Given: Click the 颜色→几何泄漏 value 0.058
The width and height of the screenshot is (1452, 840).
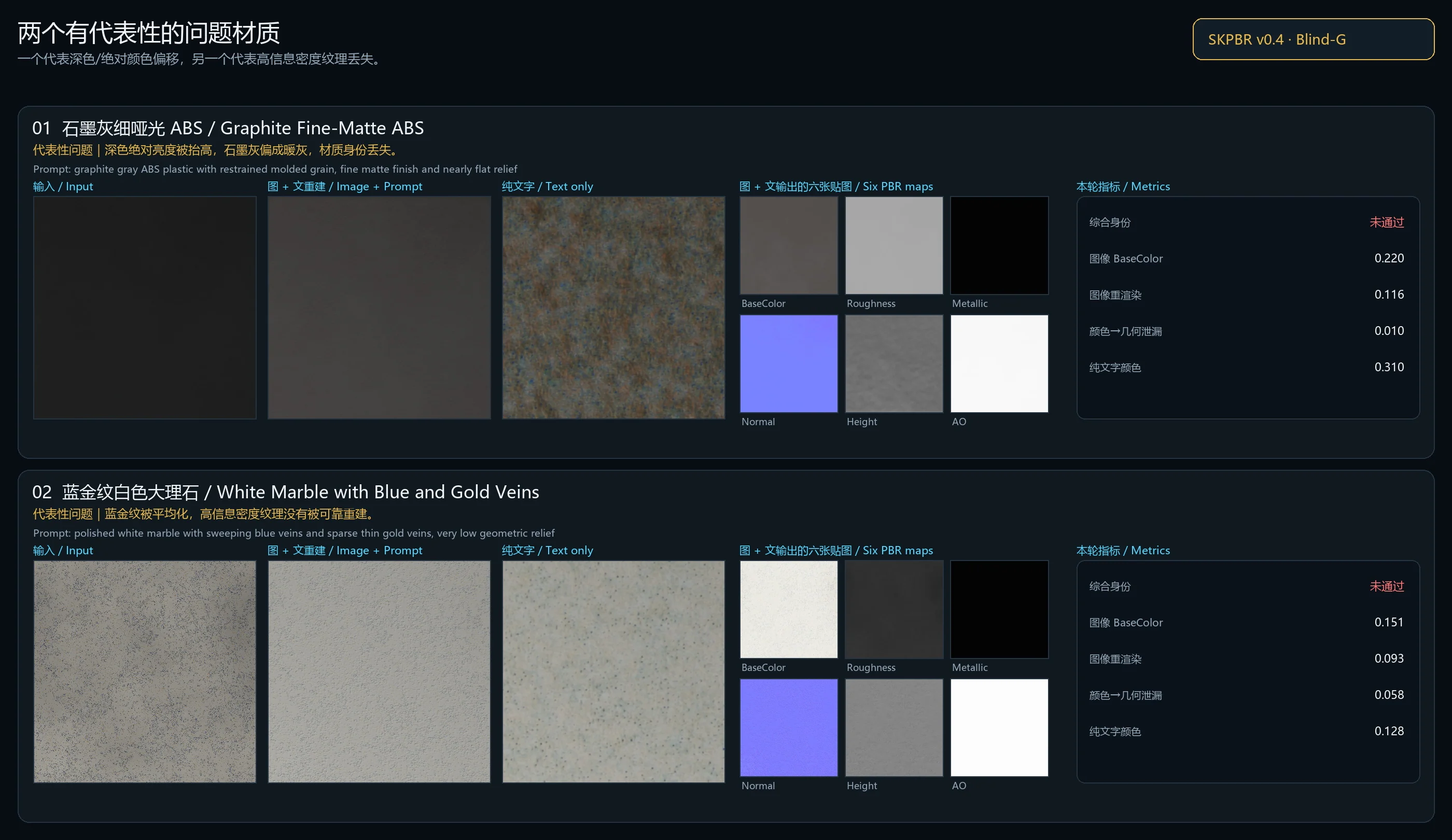Looking at the screenshot, I should tap(1389, 695).
